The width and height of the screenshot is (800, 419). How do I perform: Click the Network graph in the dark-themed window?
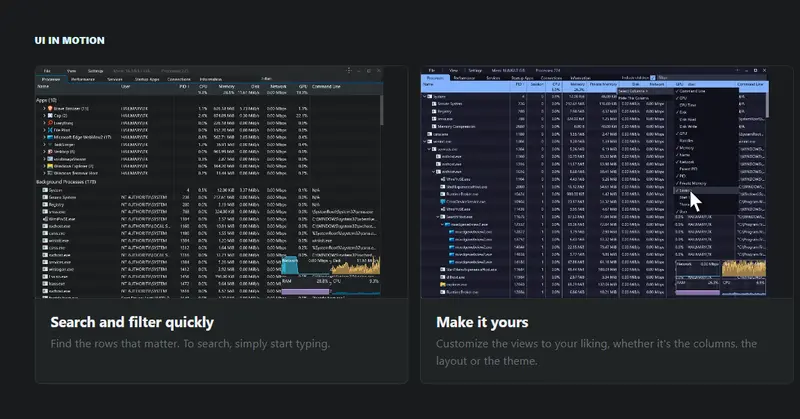point(305,265)
